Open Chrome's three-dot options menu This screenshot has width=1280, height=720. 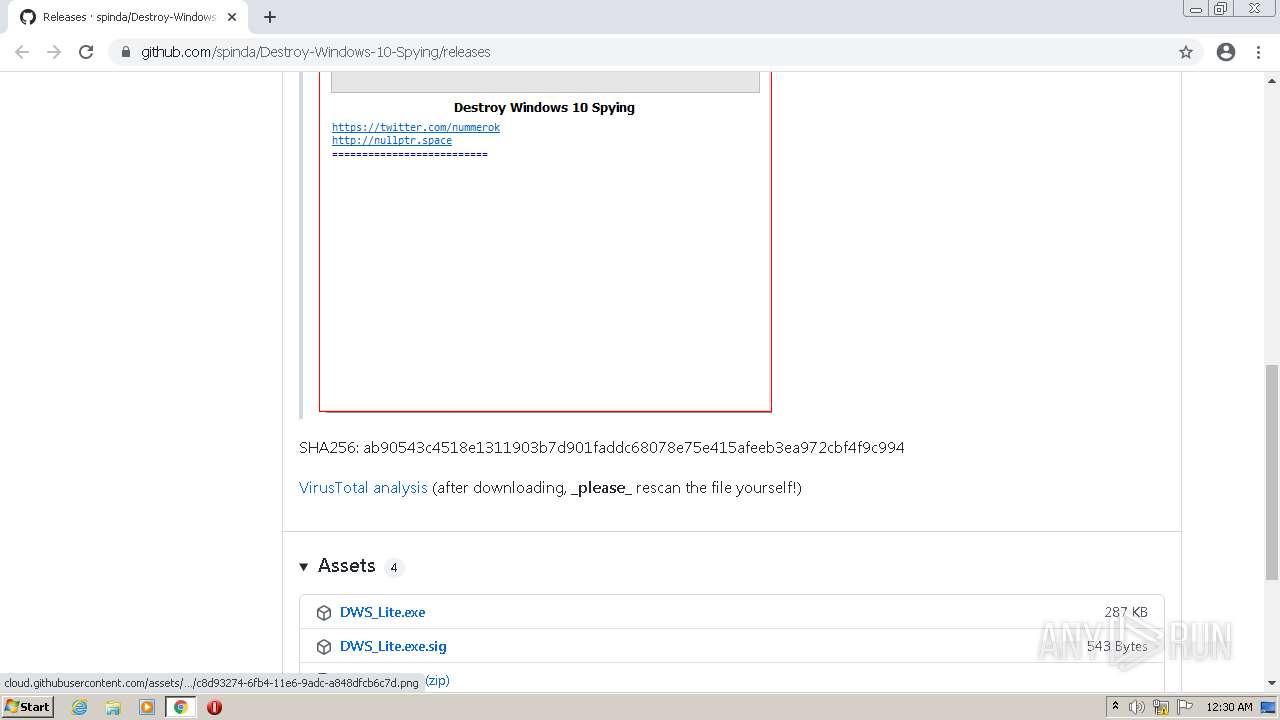coord(1259,52)
